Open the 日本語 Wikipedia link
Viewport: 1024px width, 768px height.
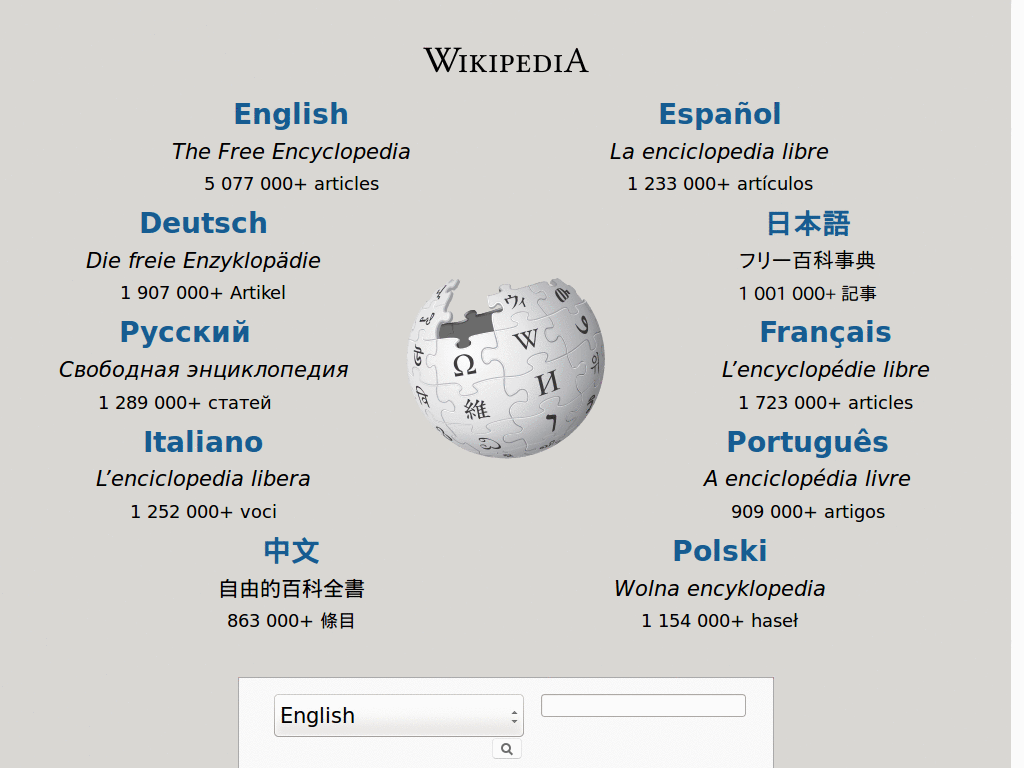point(808,223)
